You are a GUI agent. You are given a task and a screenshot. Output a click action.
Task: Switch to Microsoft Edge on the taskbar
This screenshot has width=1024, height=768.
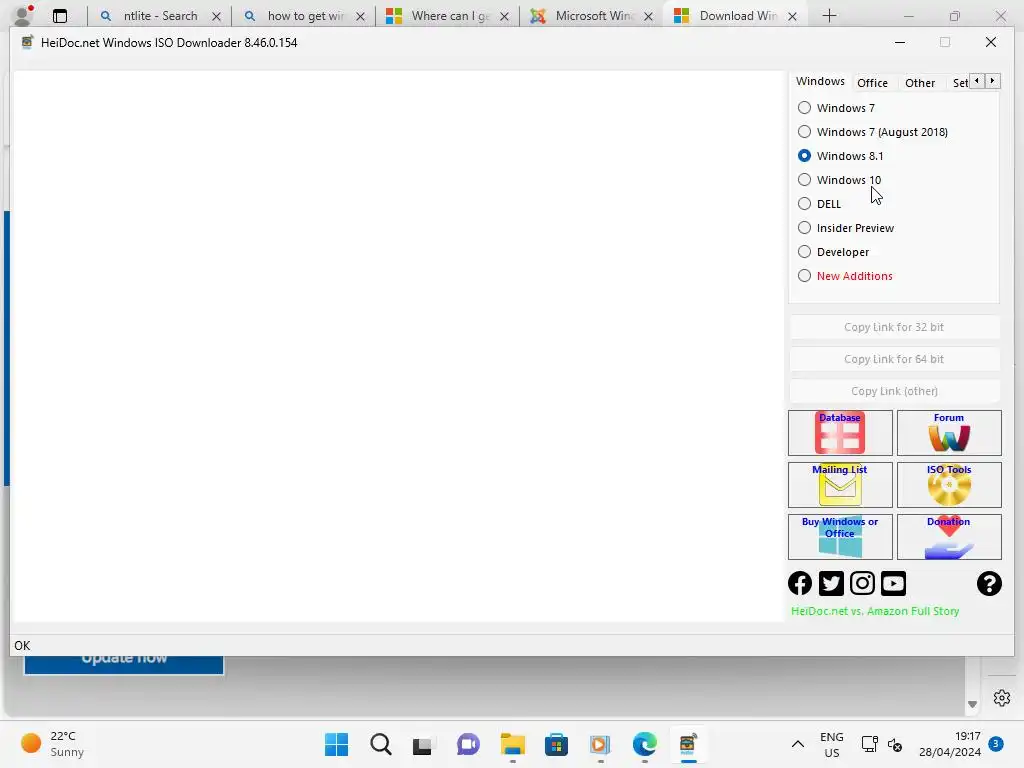click(x=645, y=744)
